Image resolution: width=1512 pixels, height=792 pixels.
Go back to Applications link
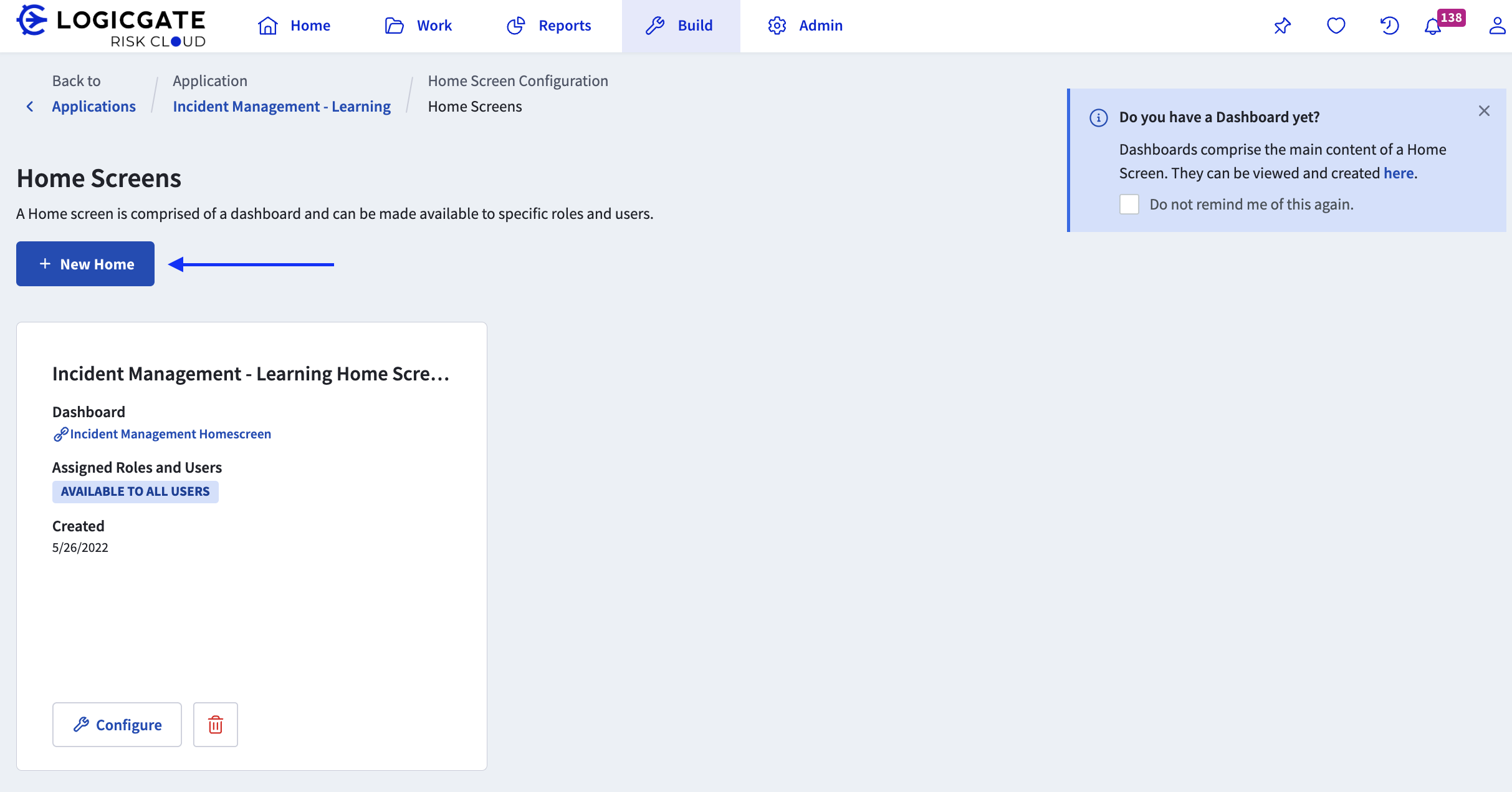click(x=93, y=107)
